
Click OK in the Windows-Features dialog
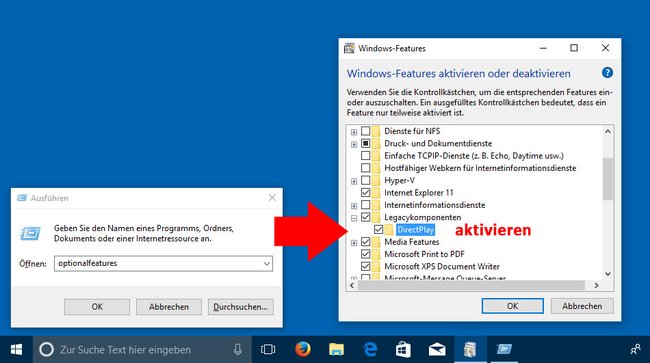(x=512, y=306)
